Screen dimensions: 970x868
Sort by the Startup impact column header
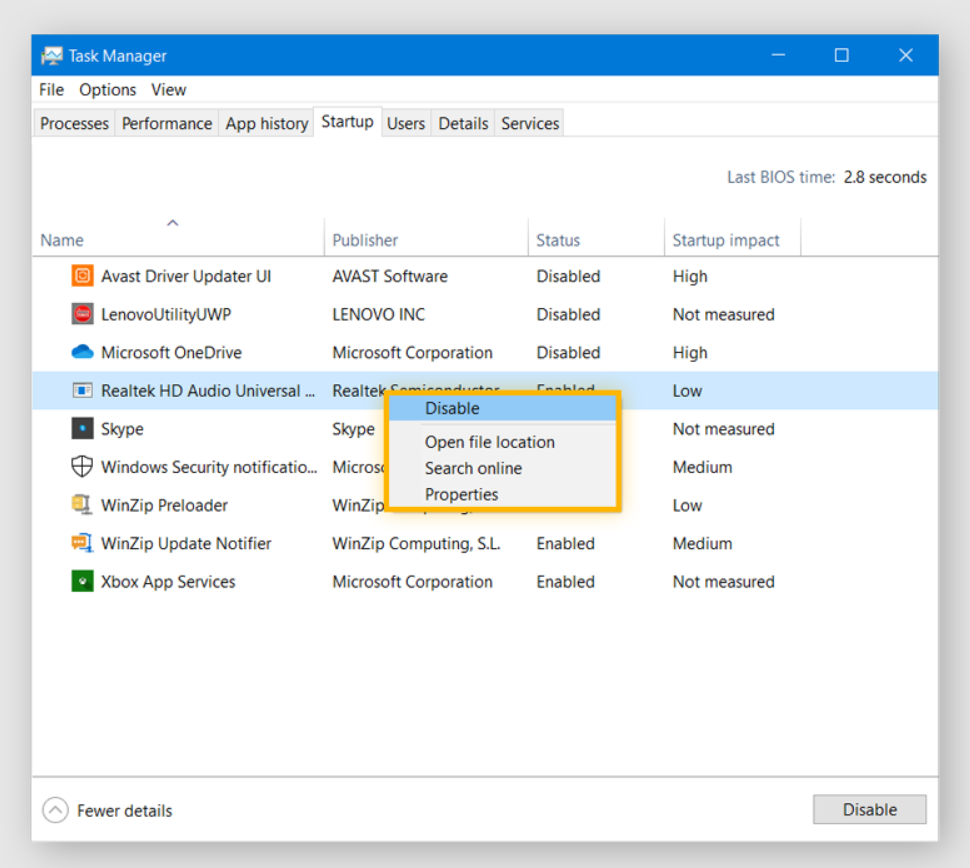732,237
